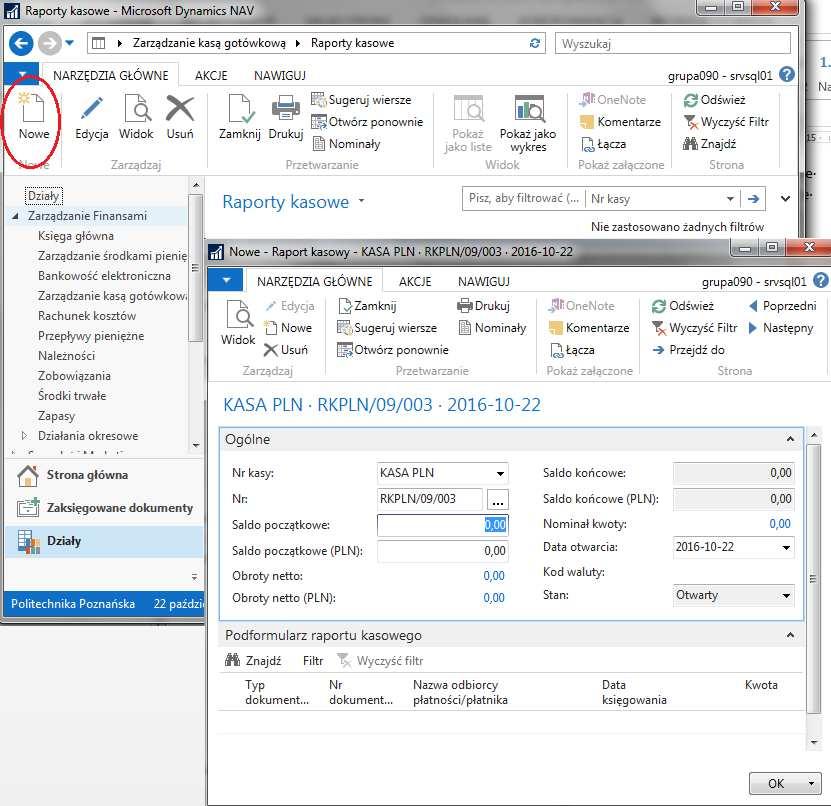Screen dimensions: 831x806
Task: Open Data otwarcia date dropdown
Action: coord(786,547)
